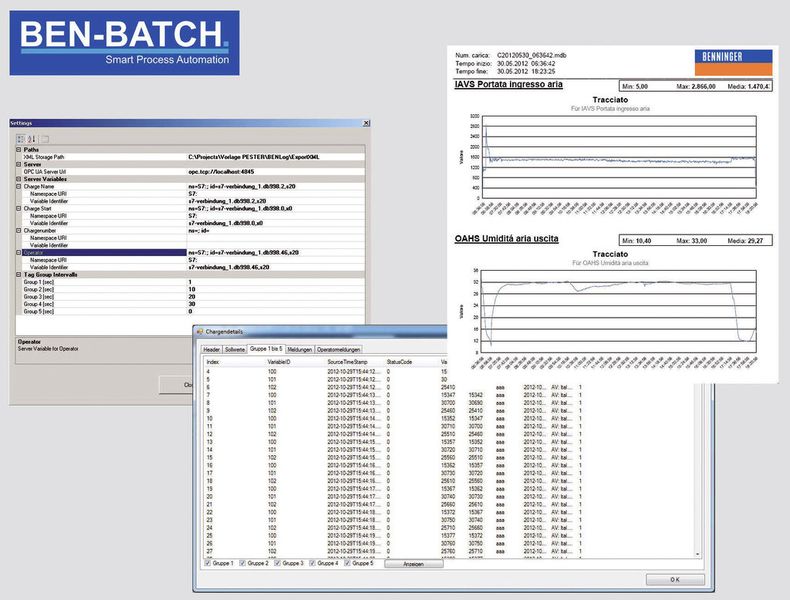Image resolution: width=790 pixels, height=600 pixels.
Task: Close the Settings window with X
Action: 366,123
